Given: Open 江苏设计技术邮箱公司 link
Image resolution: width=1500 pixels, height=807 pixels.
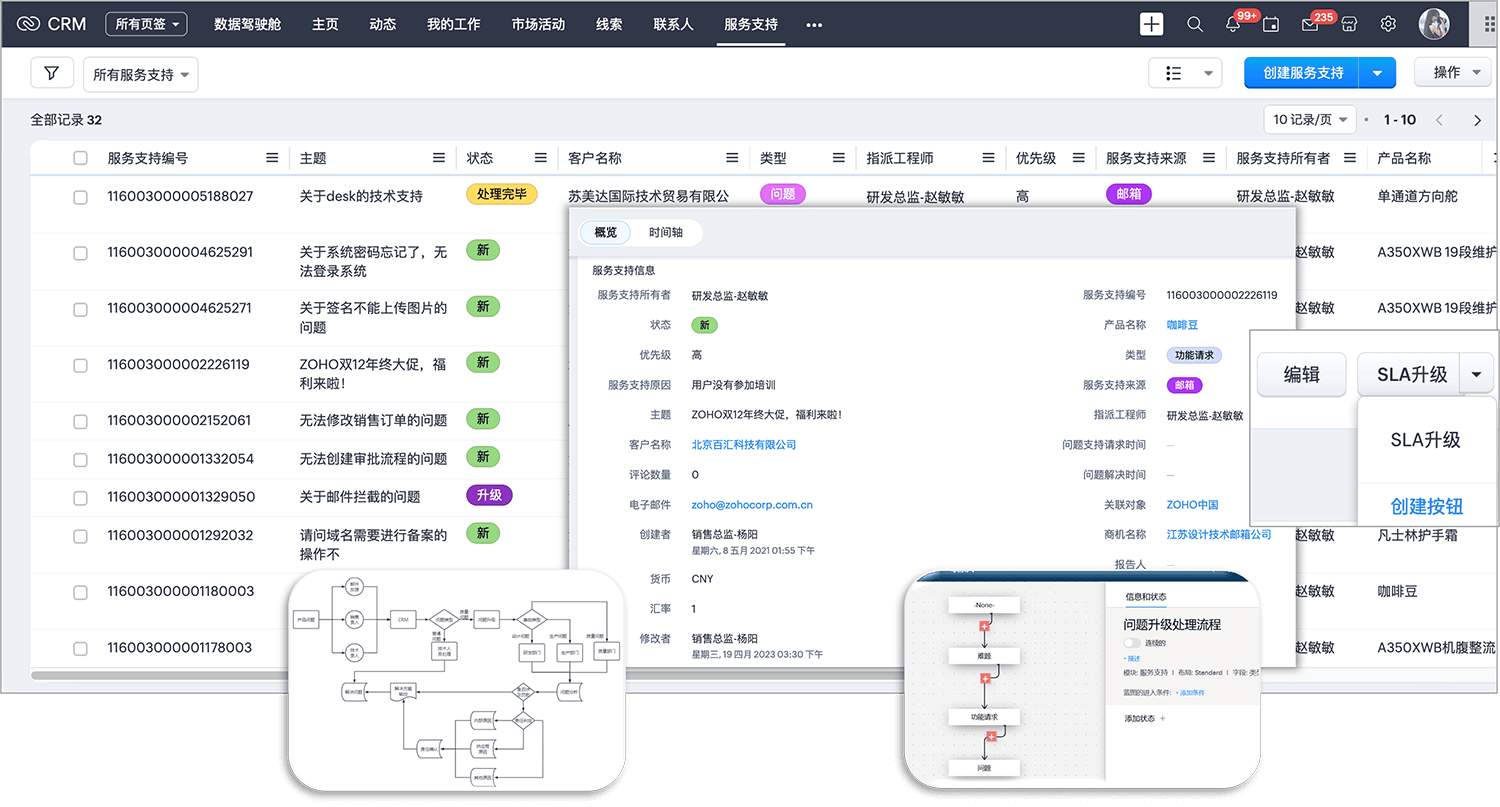Looking at the screenshot, I should [1219, 535].
